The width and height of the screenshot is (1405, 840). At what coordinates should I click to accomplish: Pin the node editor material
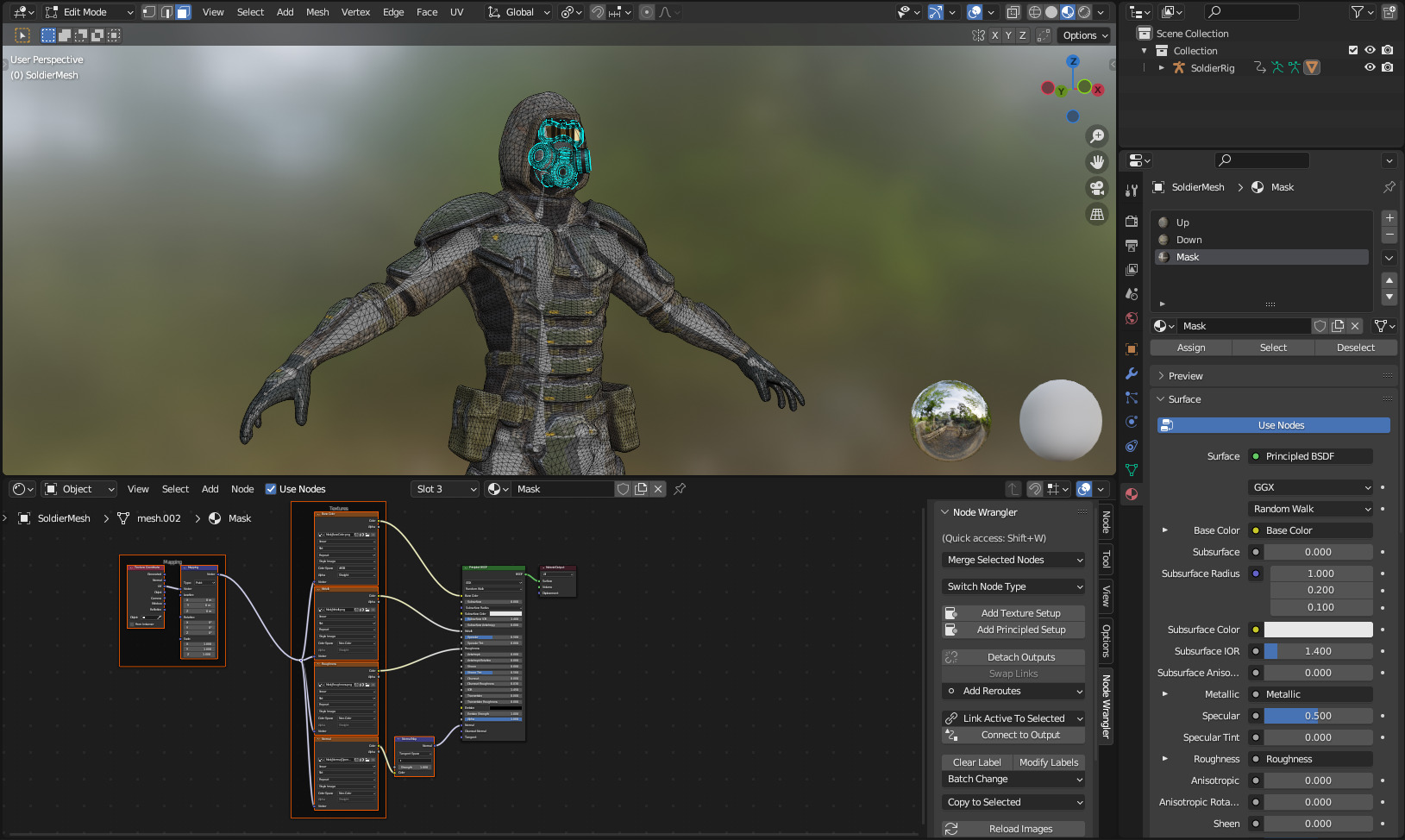(680, 489)
